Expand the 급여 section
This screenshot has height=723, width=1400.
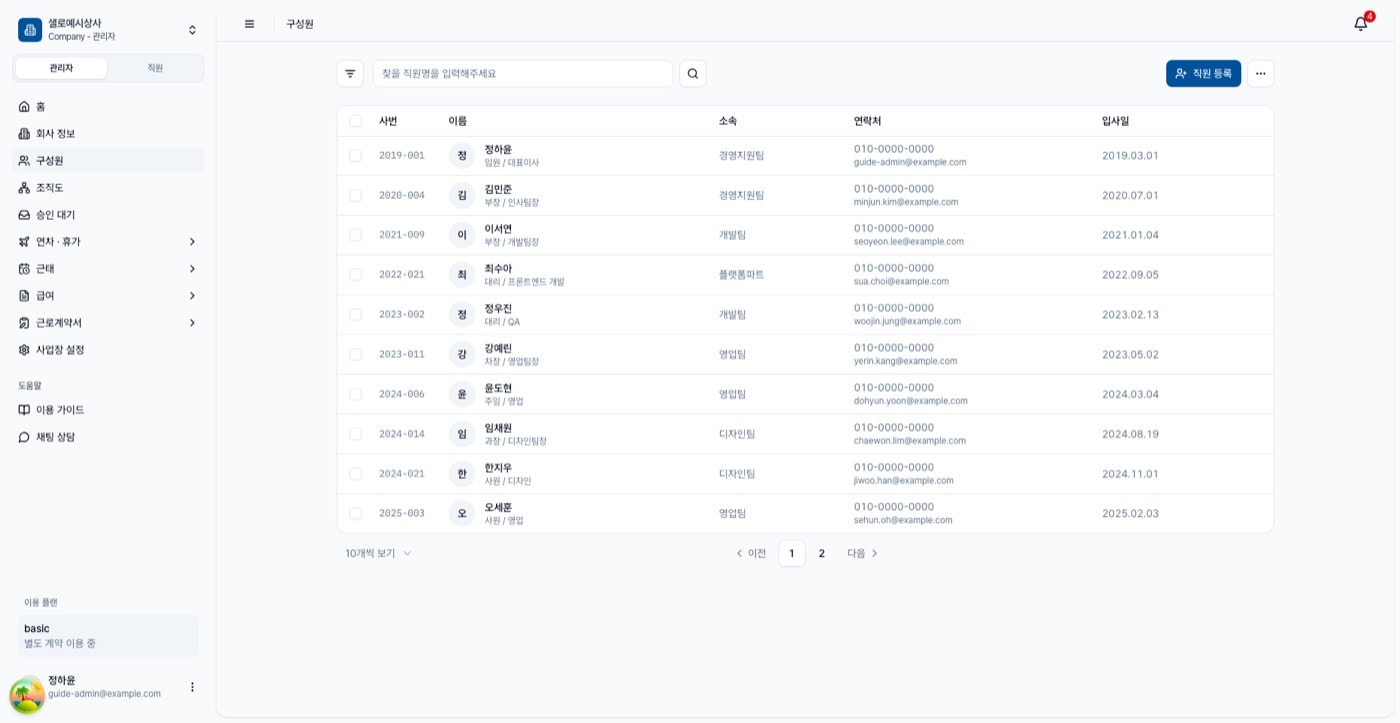[x=108, y=296]
